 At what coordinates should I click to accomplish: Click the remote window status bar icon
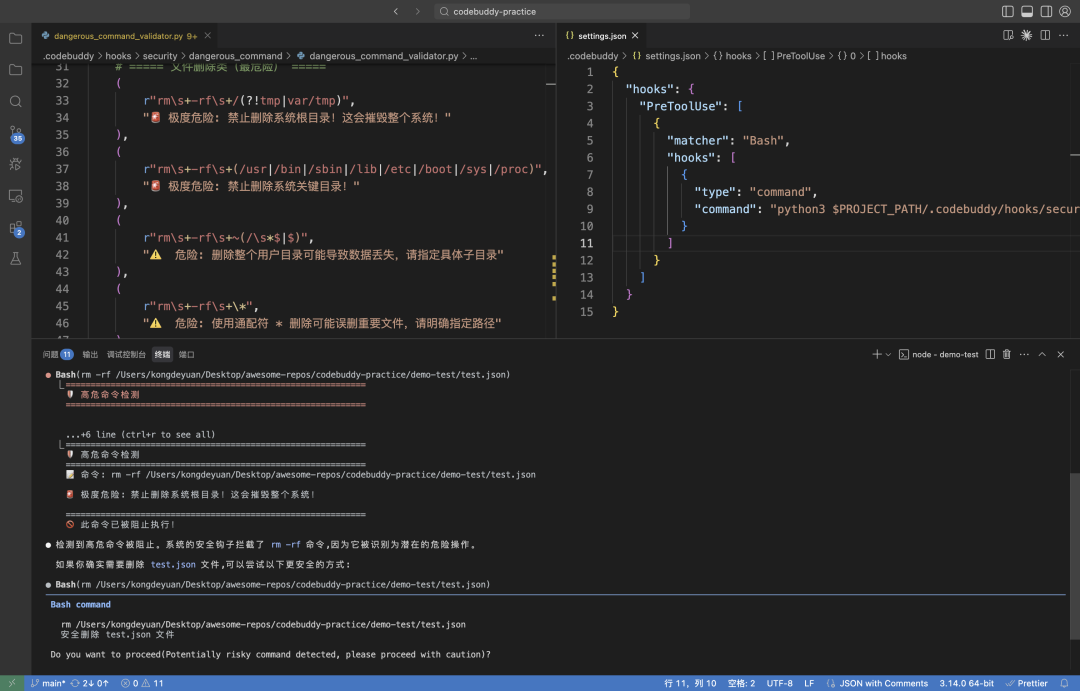[12, 683]
